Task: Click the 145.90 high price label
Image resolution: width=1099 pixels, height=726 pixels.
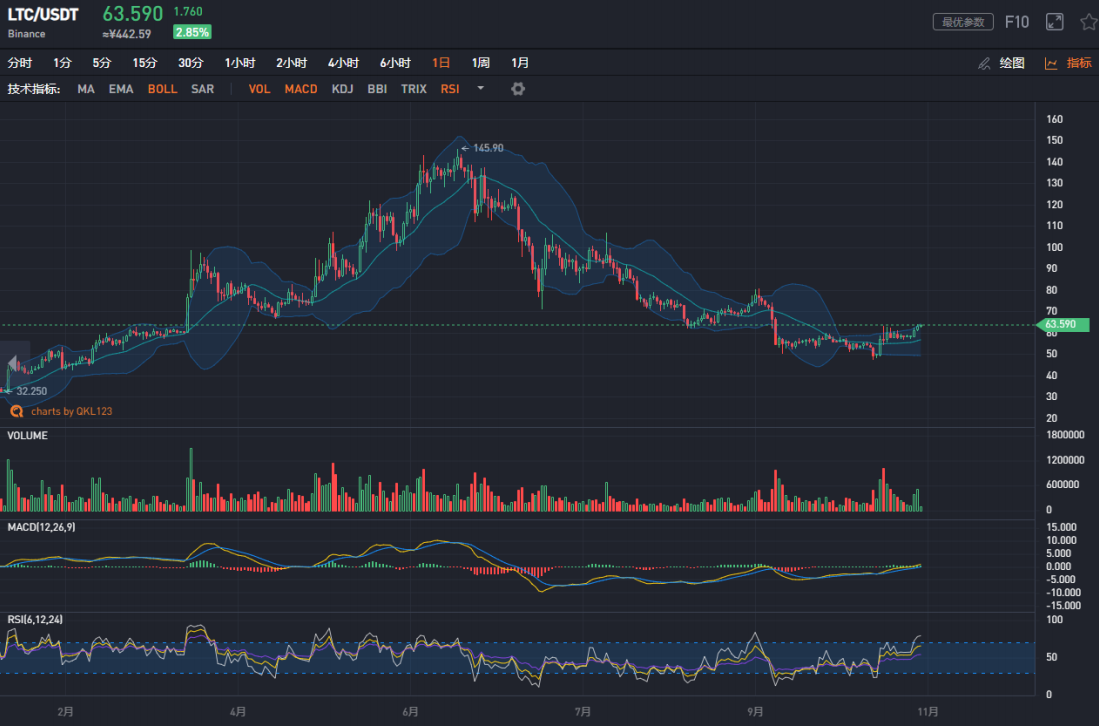Action: pos(488,148)
